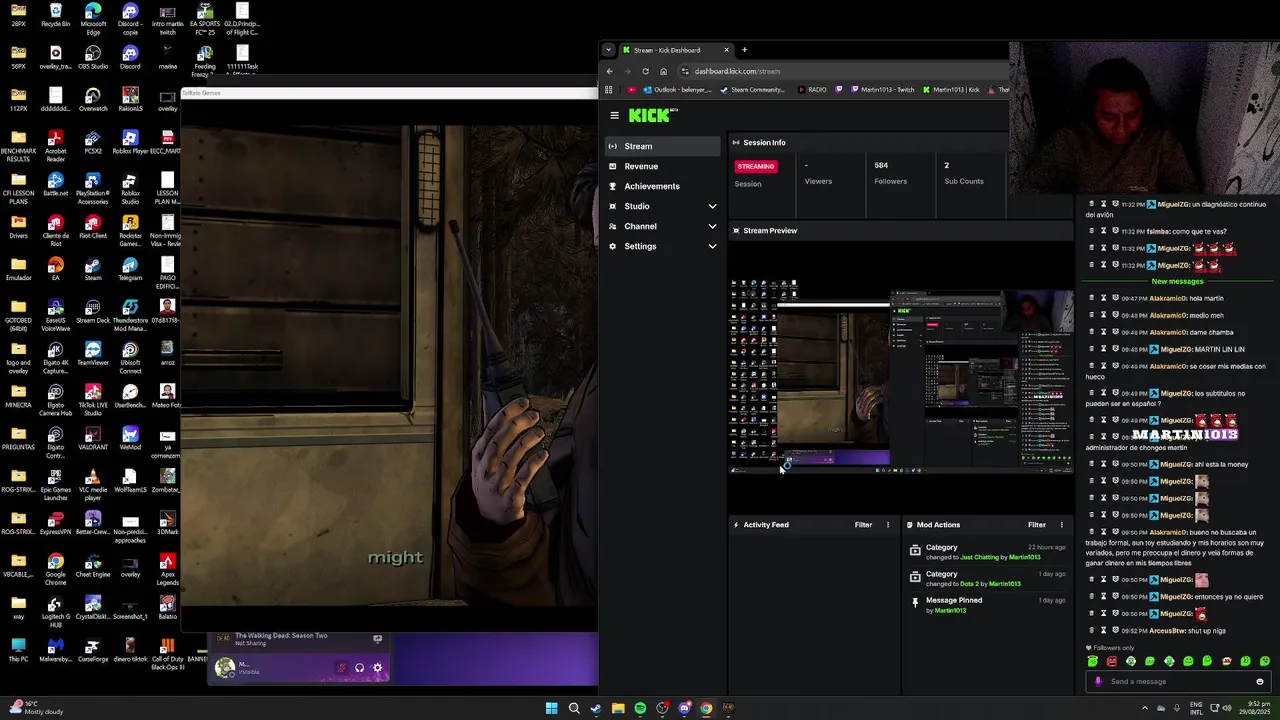The image size is (1280, 720).
Task: Select VALORANT desktop icon
Action: click(x=93, y=438)
